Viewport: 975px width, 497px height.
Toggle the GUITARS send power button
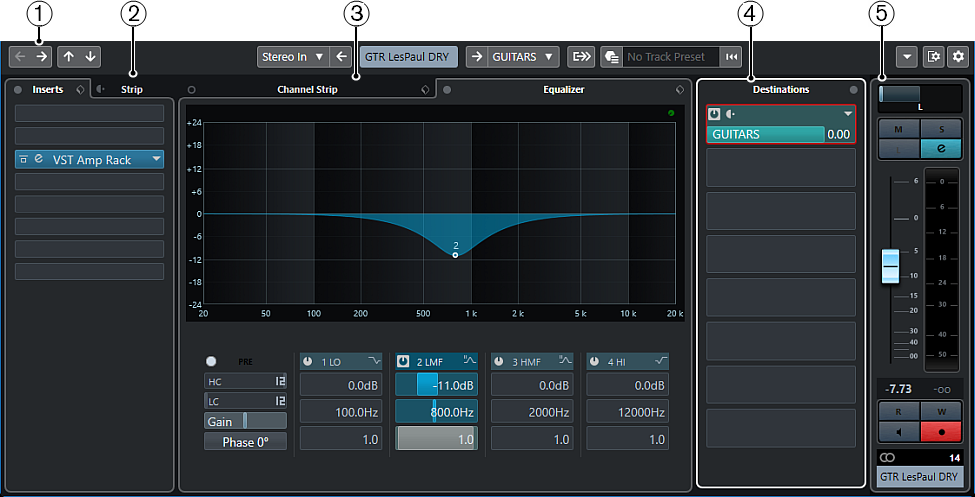pos(715,114)
